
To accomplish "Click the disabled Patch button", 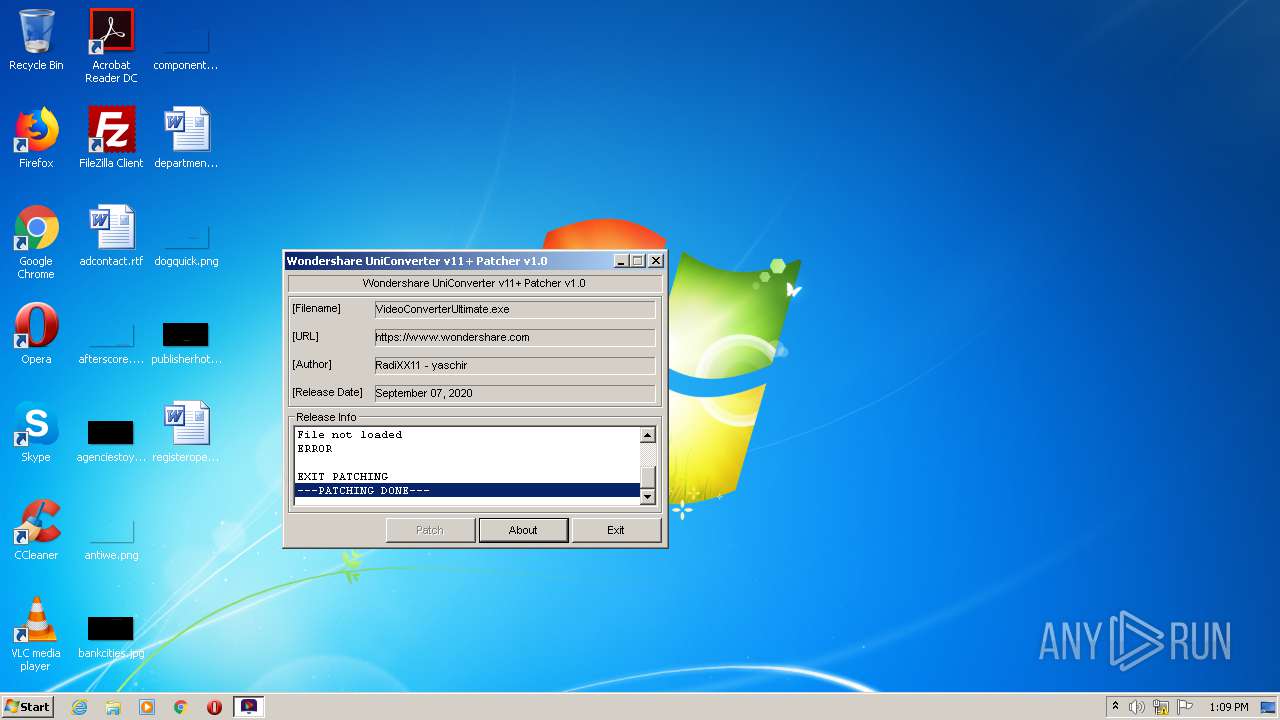I will pos(430,530).
